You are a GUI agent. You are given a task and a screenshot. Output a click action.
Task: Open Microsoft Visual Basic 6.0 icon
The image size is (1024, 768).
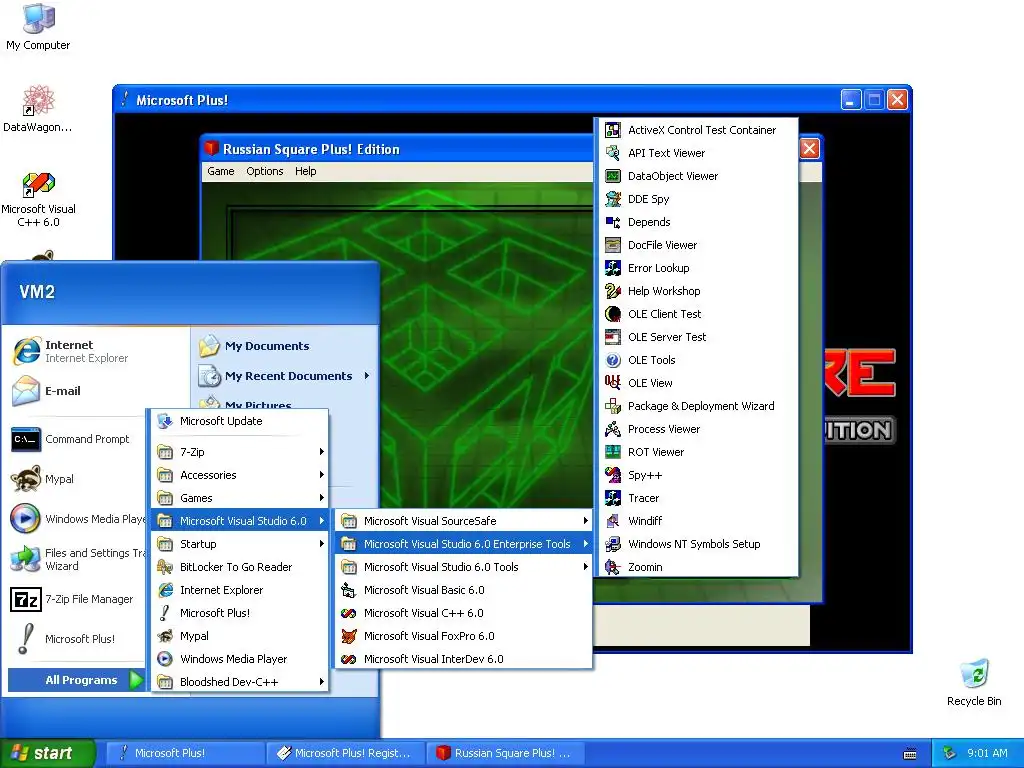click(x=349, y=590)
